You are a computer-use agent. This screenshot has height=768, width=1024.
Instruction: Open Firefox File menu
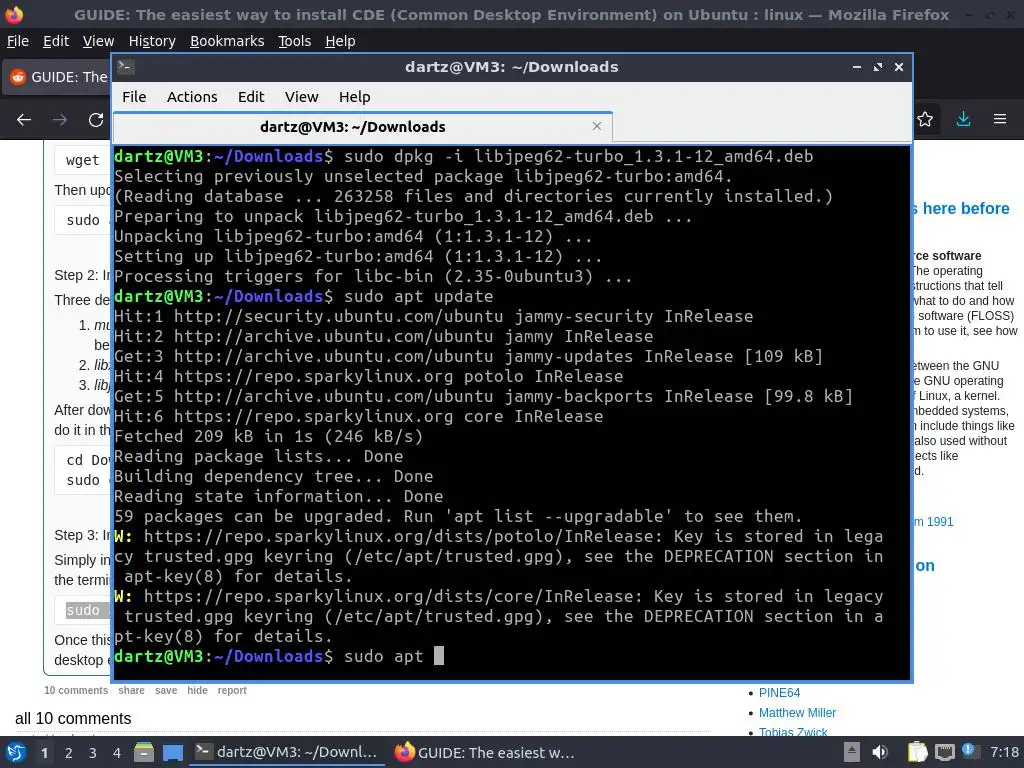click(x=18, y=41)
